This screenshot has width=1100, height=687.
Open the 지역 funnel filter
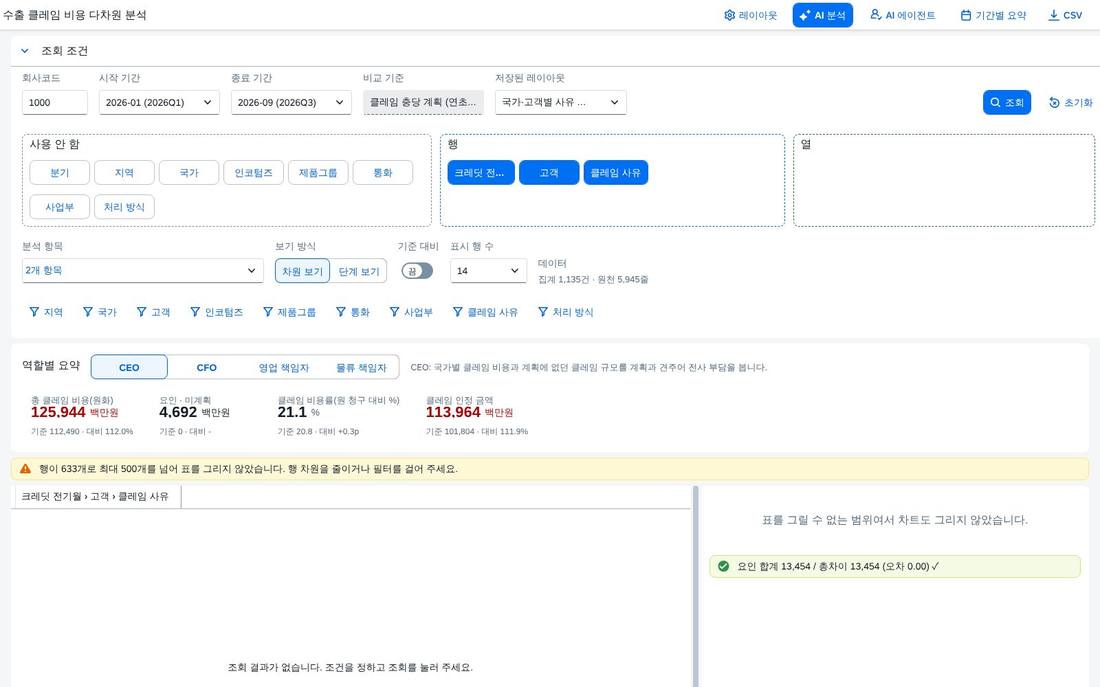46,312
